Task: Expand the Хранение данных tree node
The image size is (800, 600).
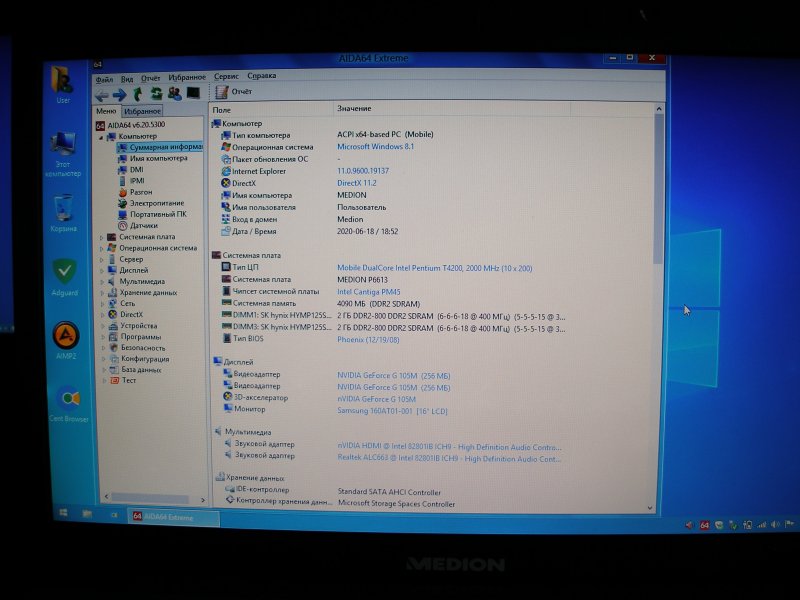Action: (x=101, y=292)
